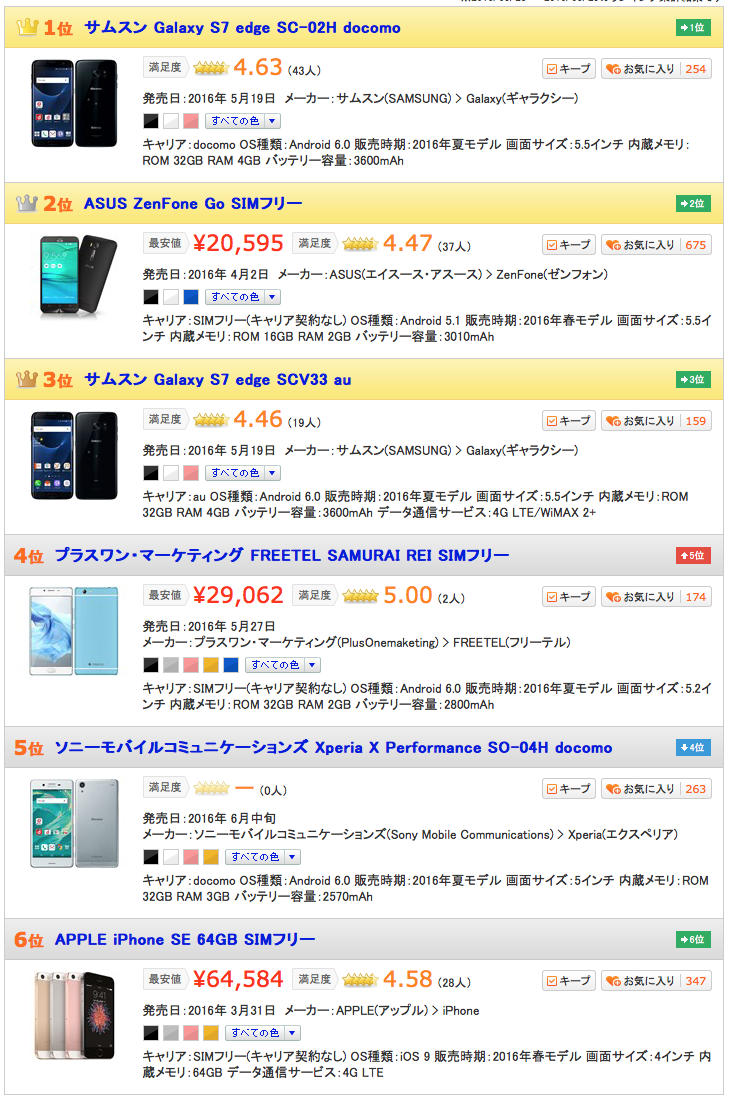This screenshot has width=729, height=1095.
Task: Click the silver crown icon beside 2位
Action: (x=27, y=203)
